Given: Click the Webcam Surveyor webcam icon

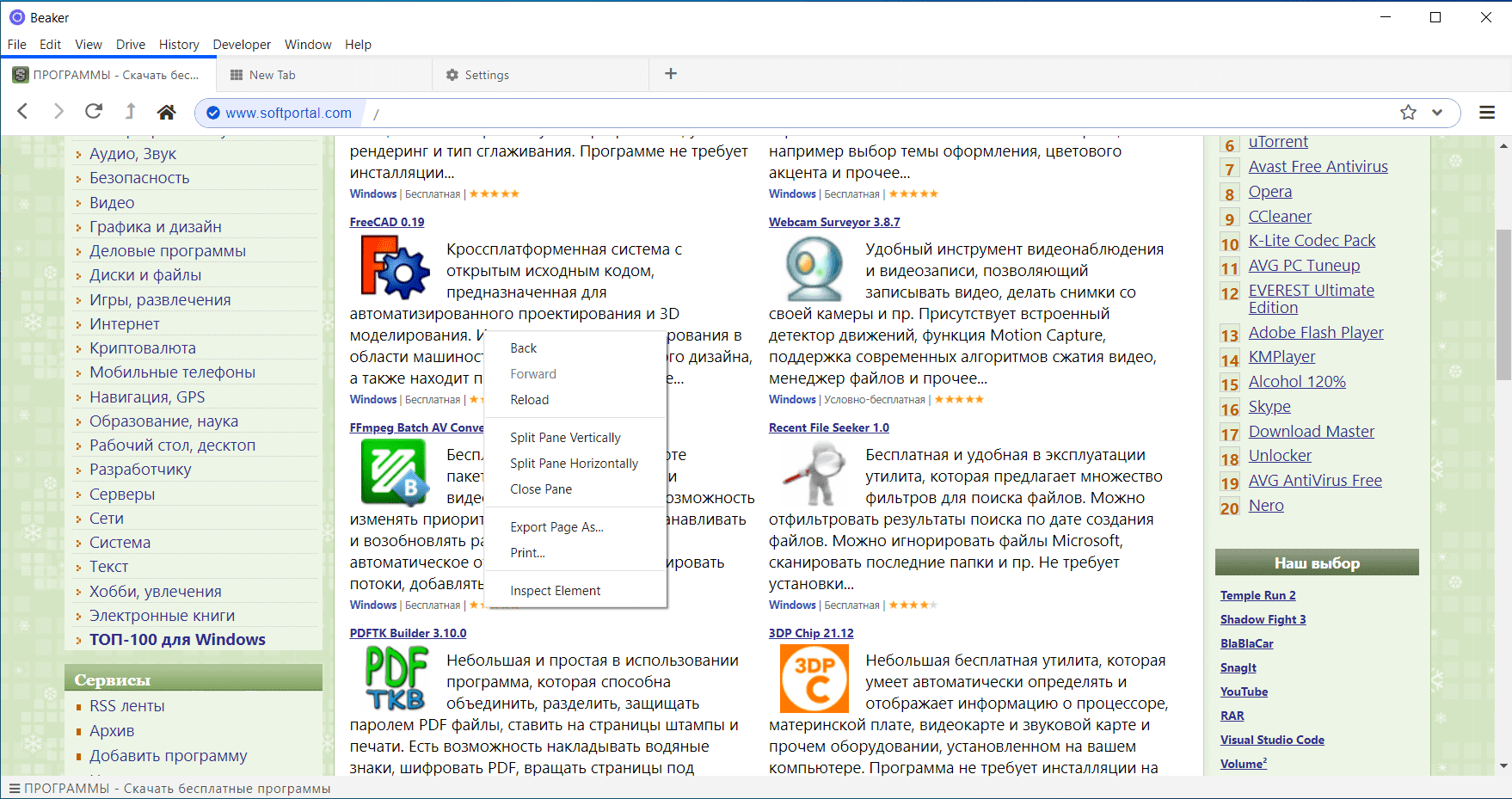Looking at the screenshot, I should (x=814, y=267).
